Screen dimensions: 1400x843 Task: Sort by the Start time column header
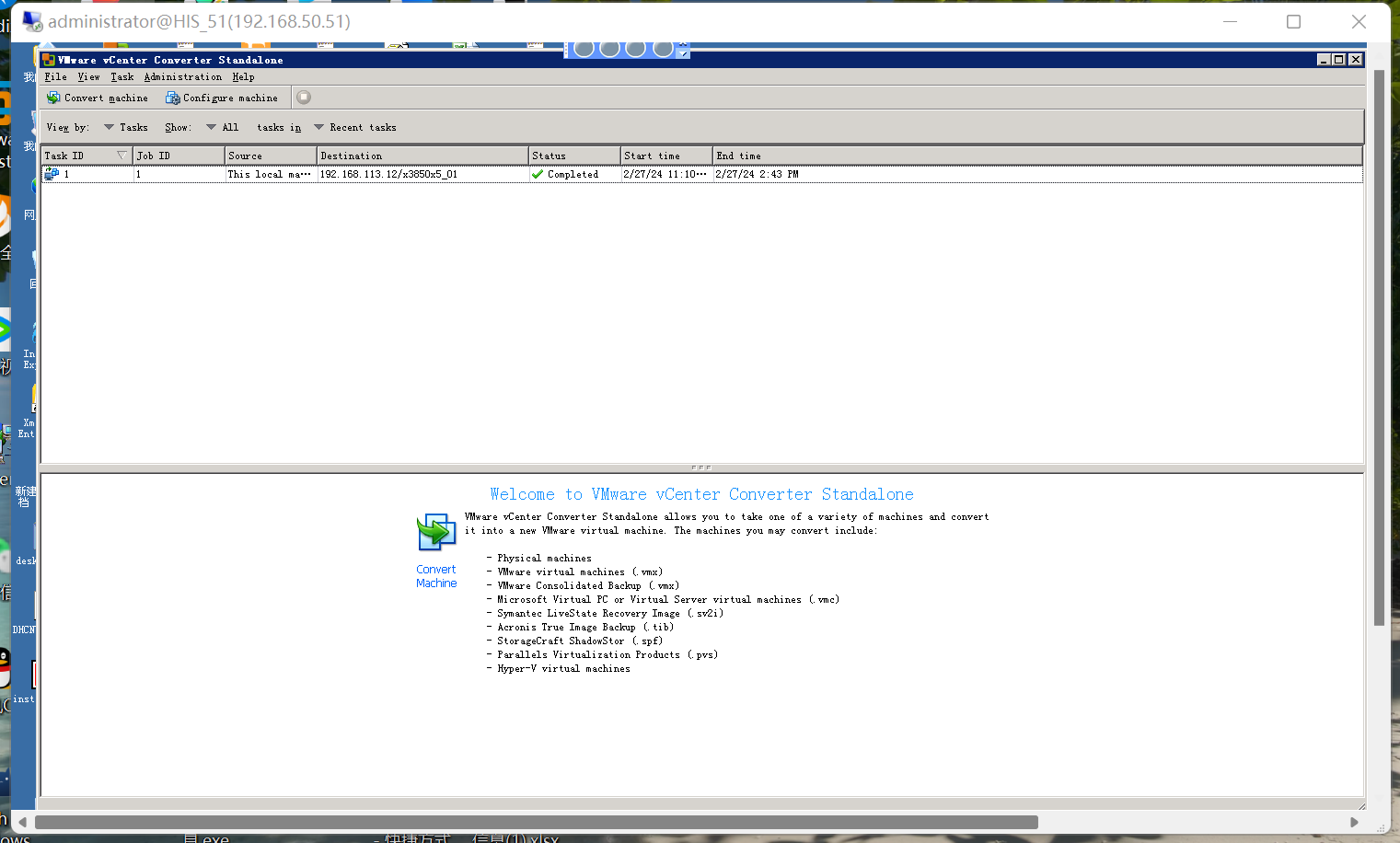[x=666, y=156]
